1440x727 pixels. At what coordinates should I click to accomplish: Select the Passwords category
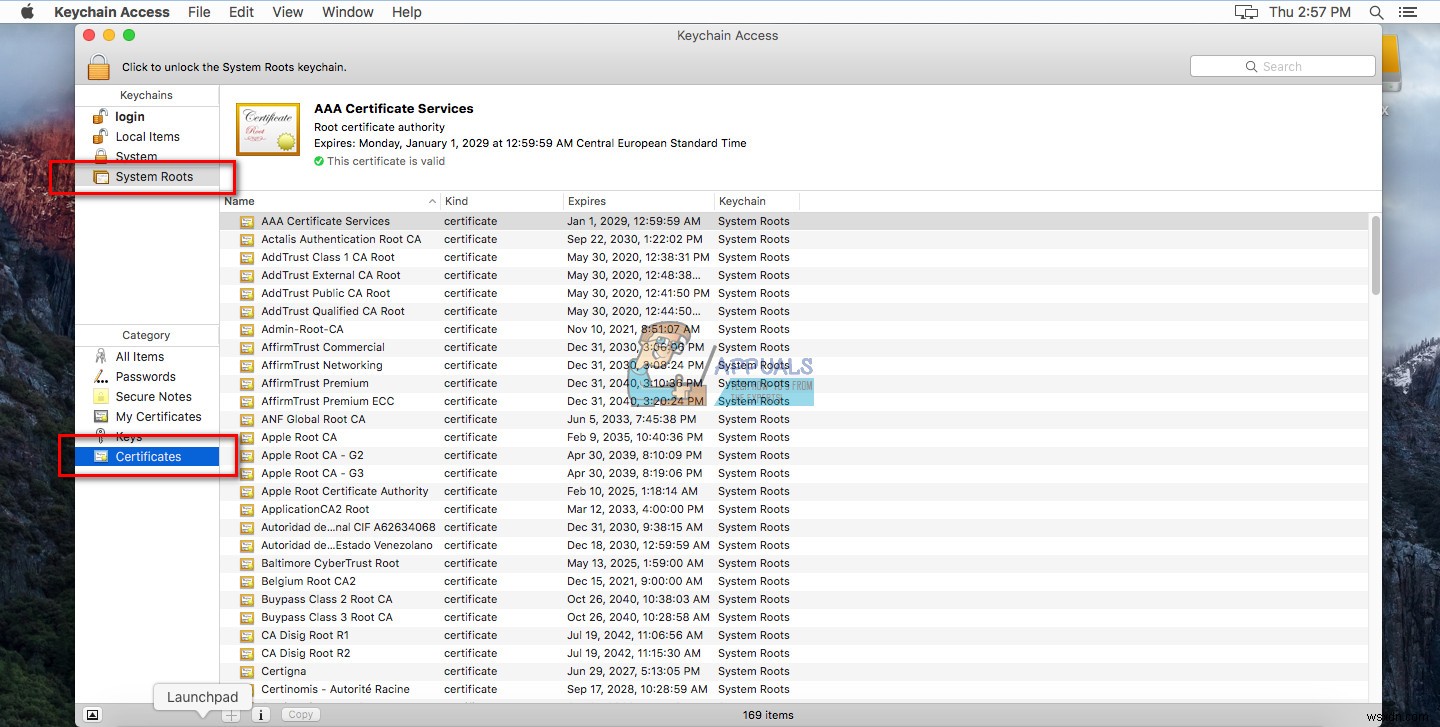pyautogui.click(x=147, y=377)
